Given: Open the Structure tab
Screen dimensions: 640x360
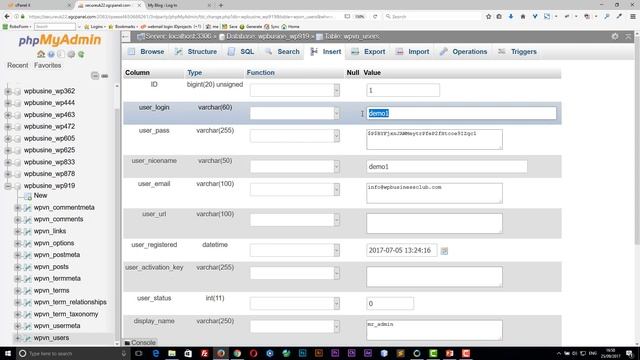Looking at the screenshot, I should click(x=196, y=52).
